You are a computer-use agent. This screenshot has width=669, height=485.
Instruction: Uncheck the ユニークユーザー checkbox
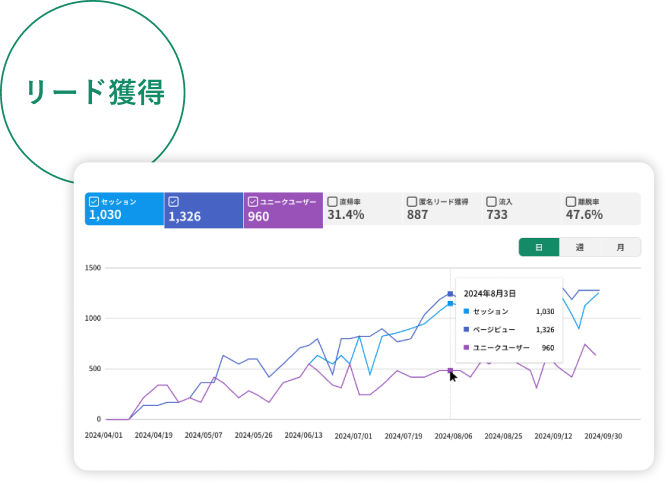pyautogui.click(x=253, y=201)
